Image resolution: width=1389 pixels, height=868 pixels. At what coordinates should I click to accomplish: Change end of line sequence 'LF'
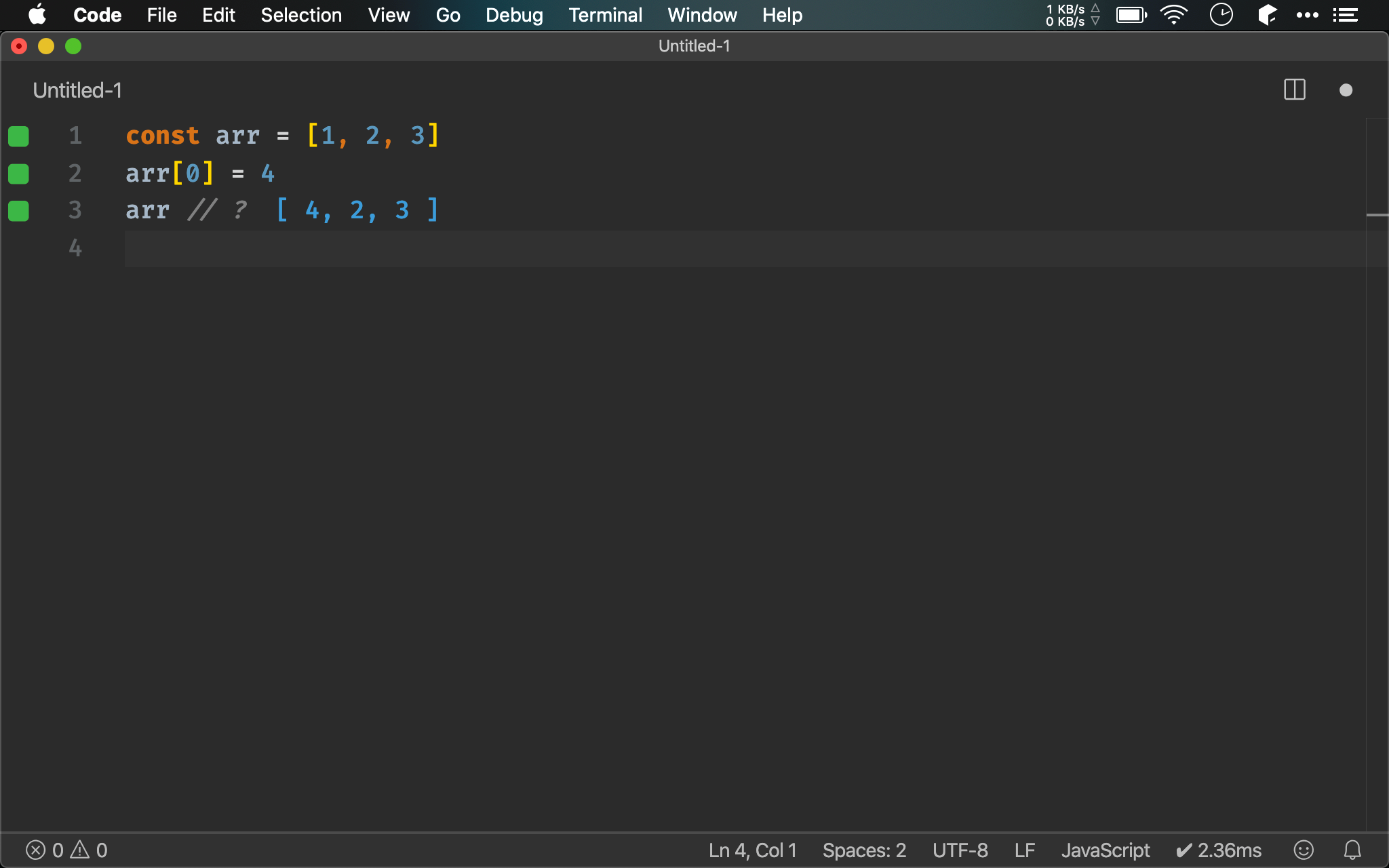1025,850
